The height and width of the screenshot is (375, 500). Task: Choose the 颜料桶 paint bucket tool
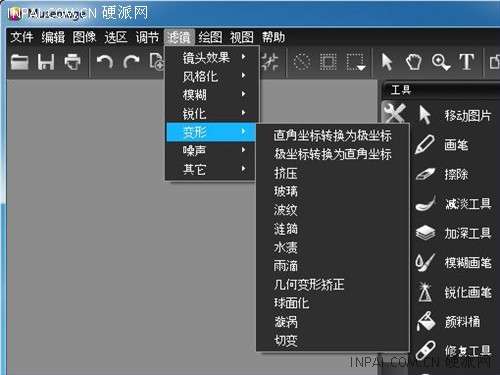[448, 321]
